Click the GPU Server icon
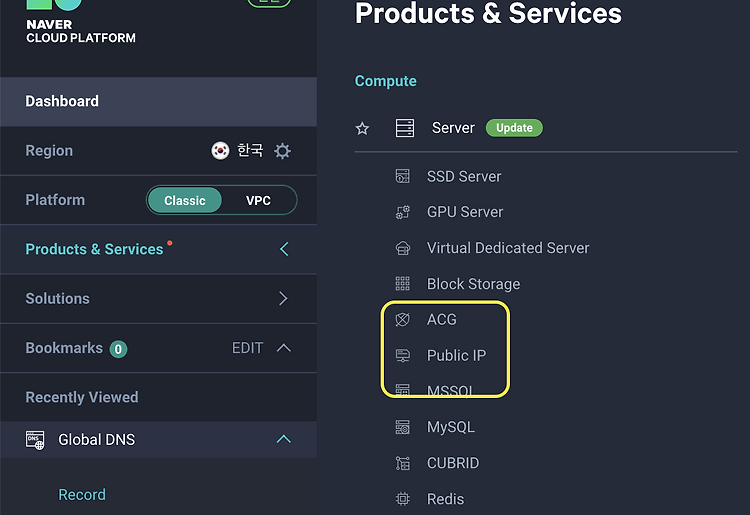This screenshot has width=750, height=515. pyautogui.click(x=402, y=212)
